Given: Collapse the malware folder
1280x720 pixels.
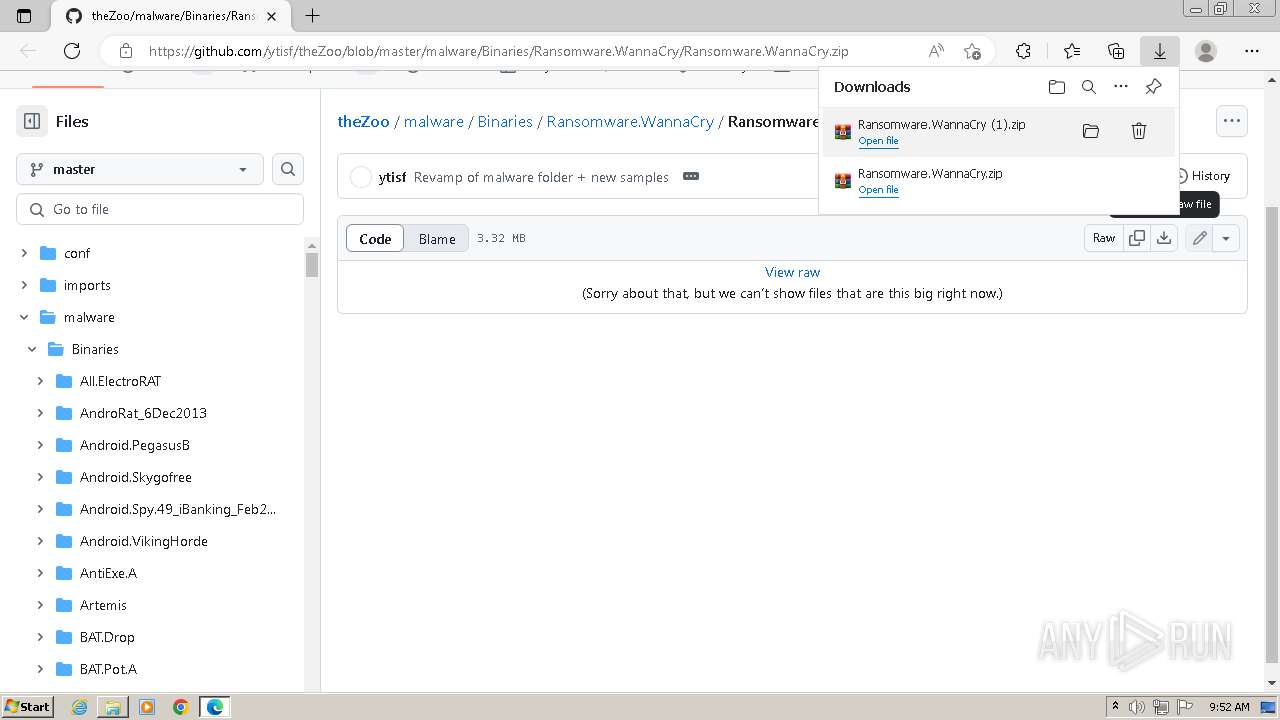Looking at the screenshot, I should [x=24, y=317].
